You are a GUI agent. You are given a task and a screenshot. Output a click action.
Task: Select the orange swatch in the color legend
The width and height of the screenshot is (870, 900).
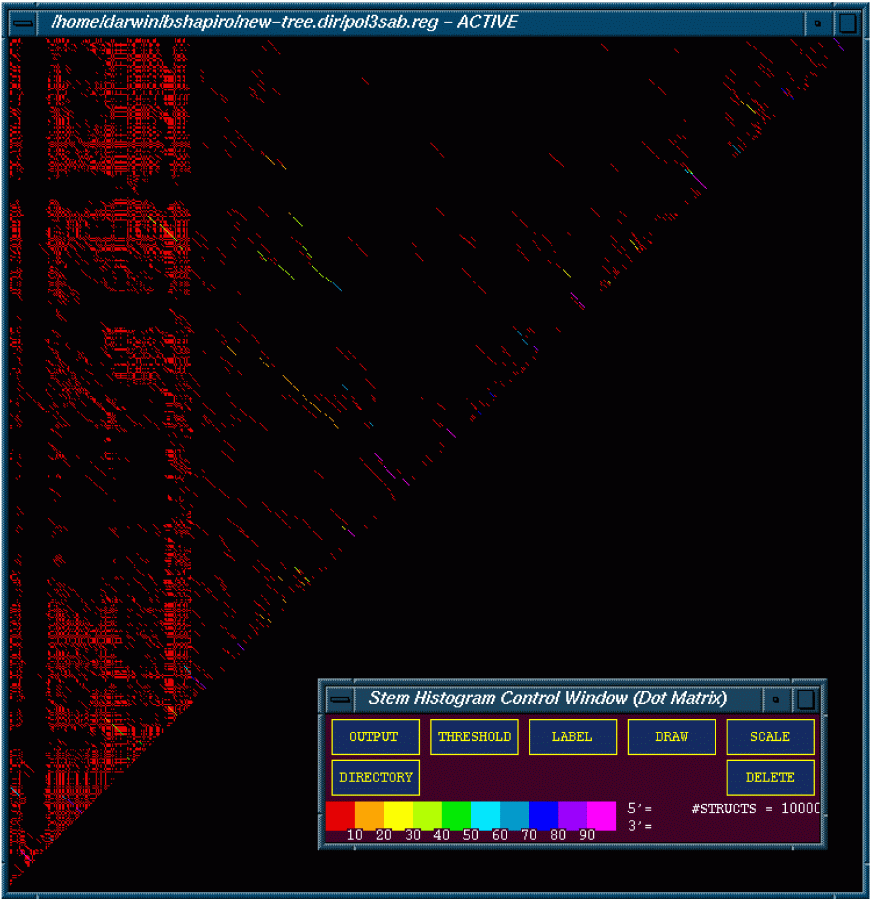369,815
